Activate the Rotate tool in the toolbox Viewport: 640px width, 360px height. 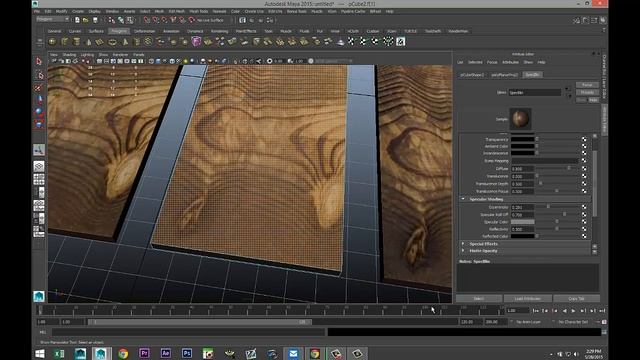click(39, 111)
